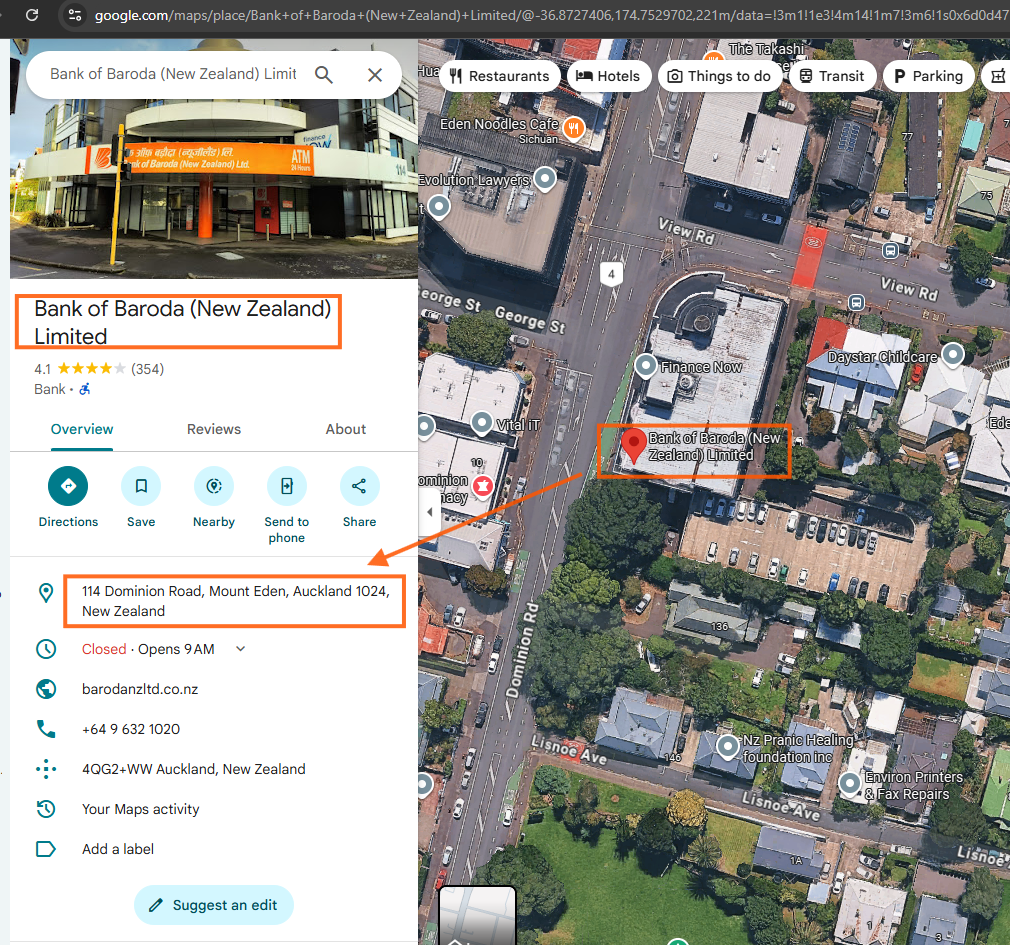Switch to the Reviews tab
Screen dimensions: 1010x945
214,429
